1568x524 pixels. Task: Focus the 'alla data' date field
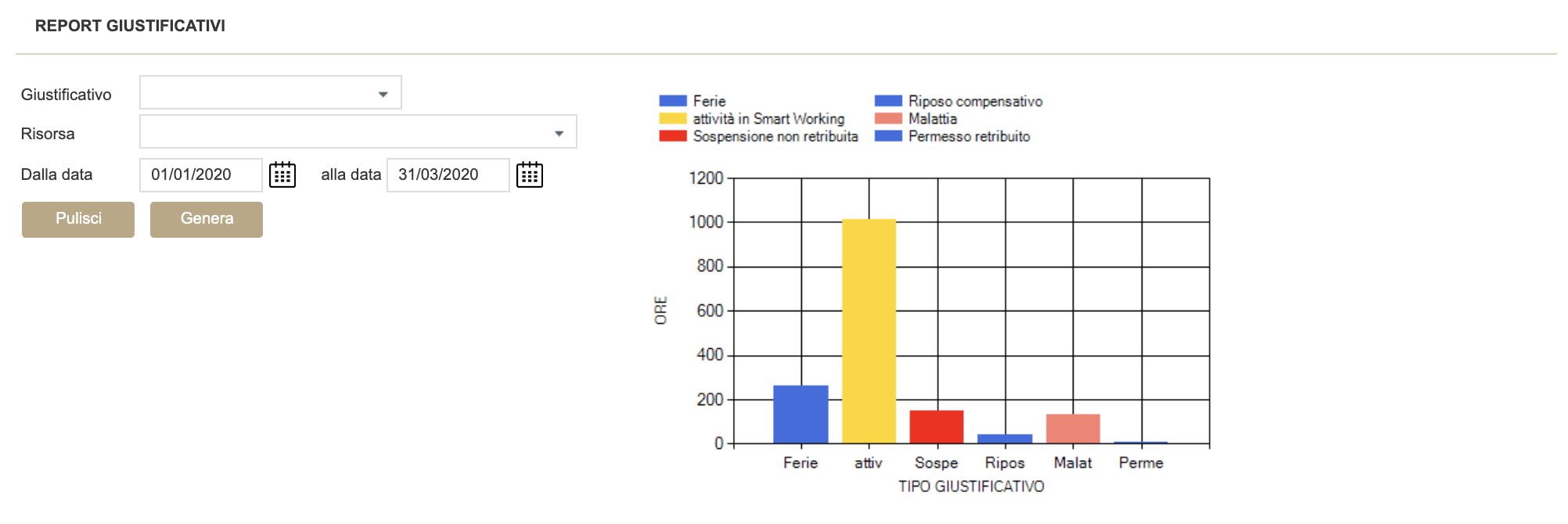(x=448, y=174)
